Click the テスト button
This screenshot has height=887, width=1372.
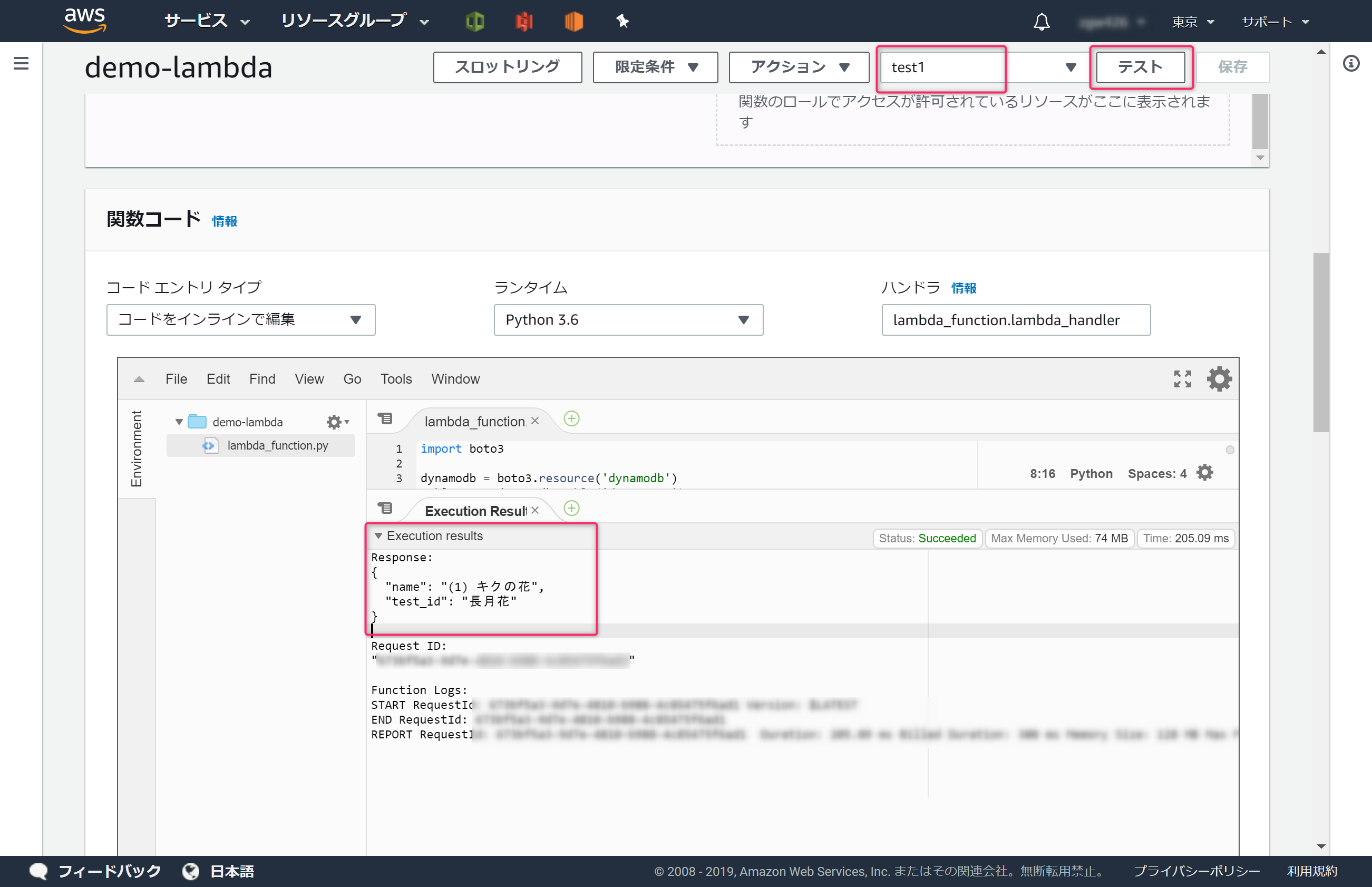(x=1140, y=67)
